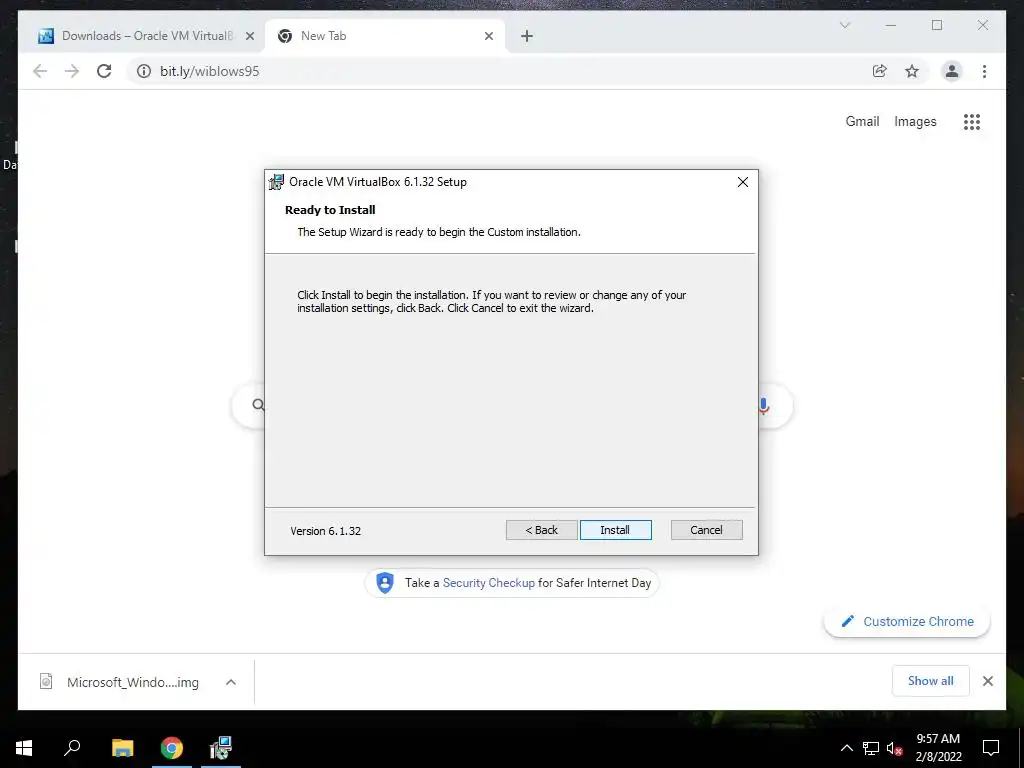Click the VirtualBox installer taskbar icon
Viewport: 1024px width, 768px height.
221,748
